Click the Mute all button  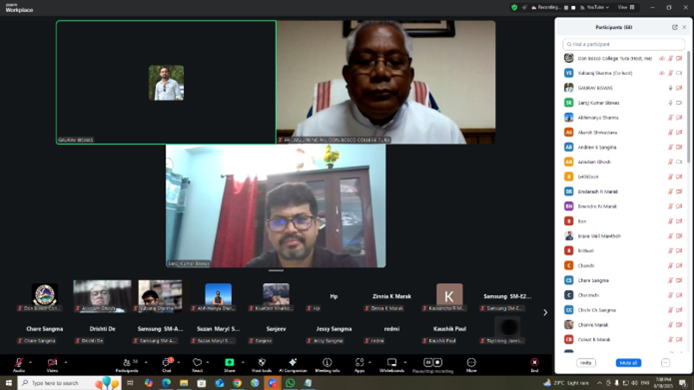point(628,363)
